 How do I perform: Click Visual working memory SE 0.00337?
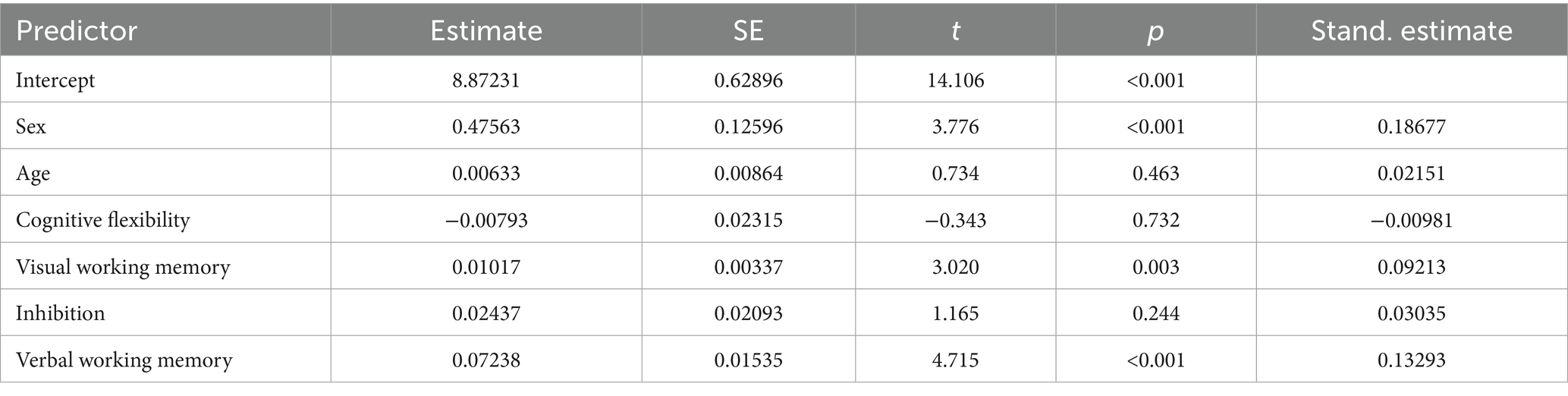pyautogui.click(x=748, y=267)
